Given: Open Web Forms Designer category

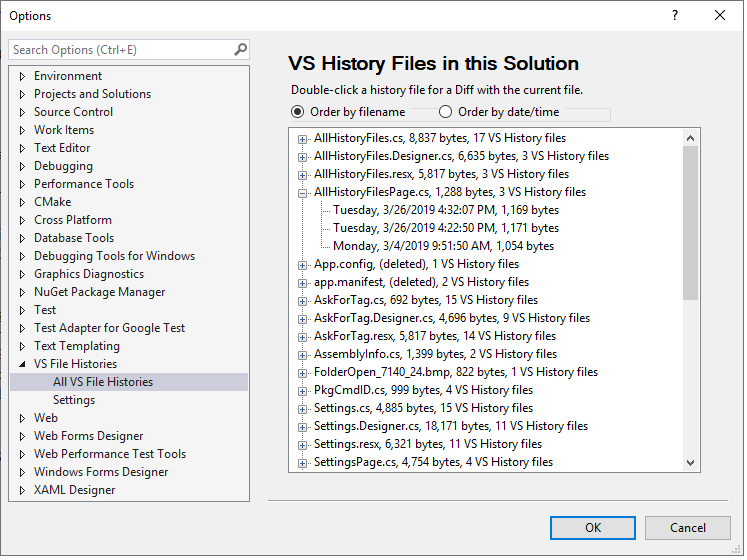Looking at the screenshot, I should coord(88,436).
